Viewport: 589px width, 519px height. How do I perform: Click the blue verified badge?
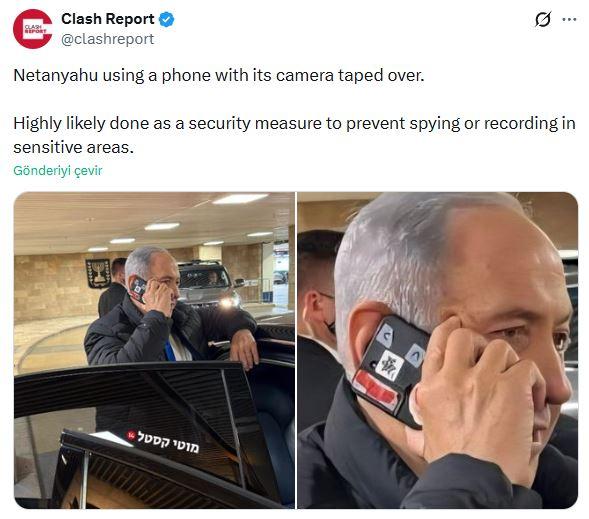click(167, 19)
